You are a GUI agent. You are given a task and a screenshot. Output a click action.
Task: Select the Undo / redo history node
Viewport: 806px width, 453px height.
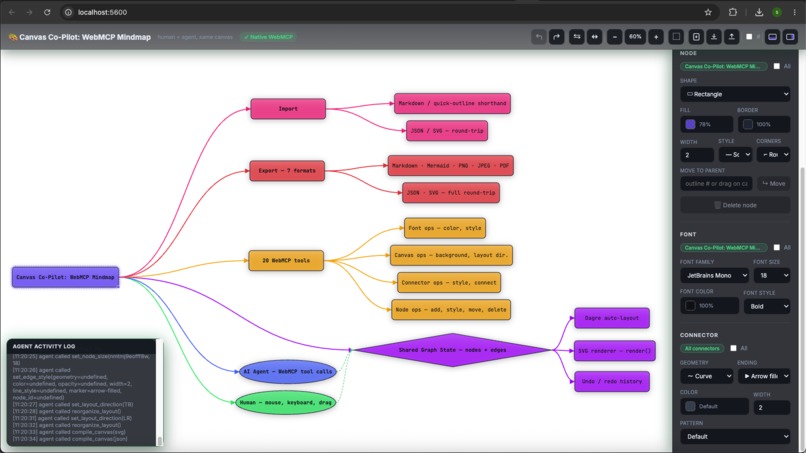tap(612, 382)
